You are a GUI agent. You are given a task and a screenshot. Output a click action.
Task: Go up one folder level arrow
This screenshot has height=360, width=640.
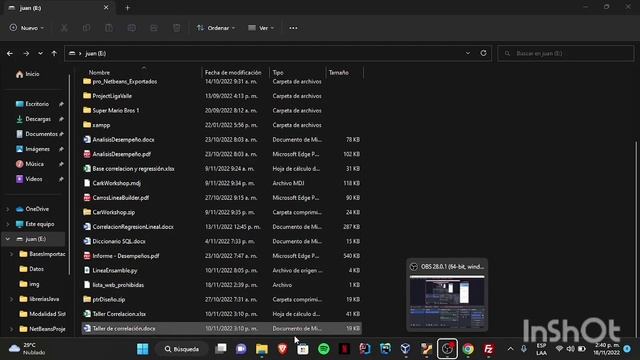54,53
